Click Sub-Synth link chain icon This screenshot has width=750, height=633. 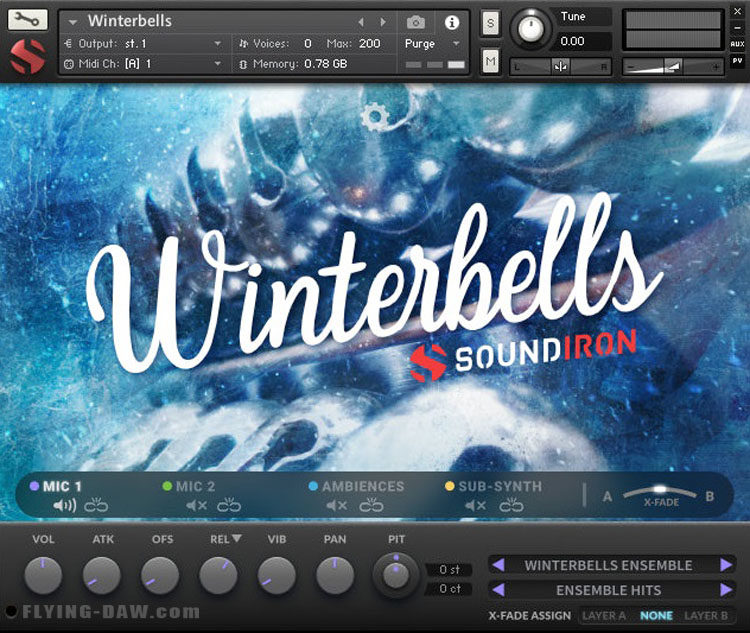tap(511, 505)
